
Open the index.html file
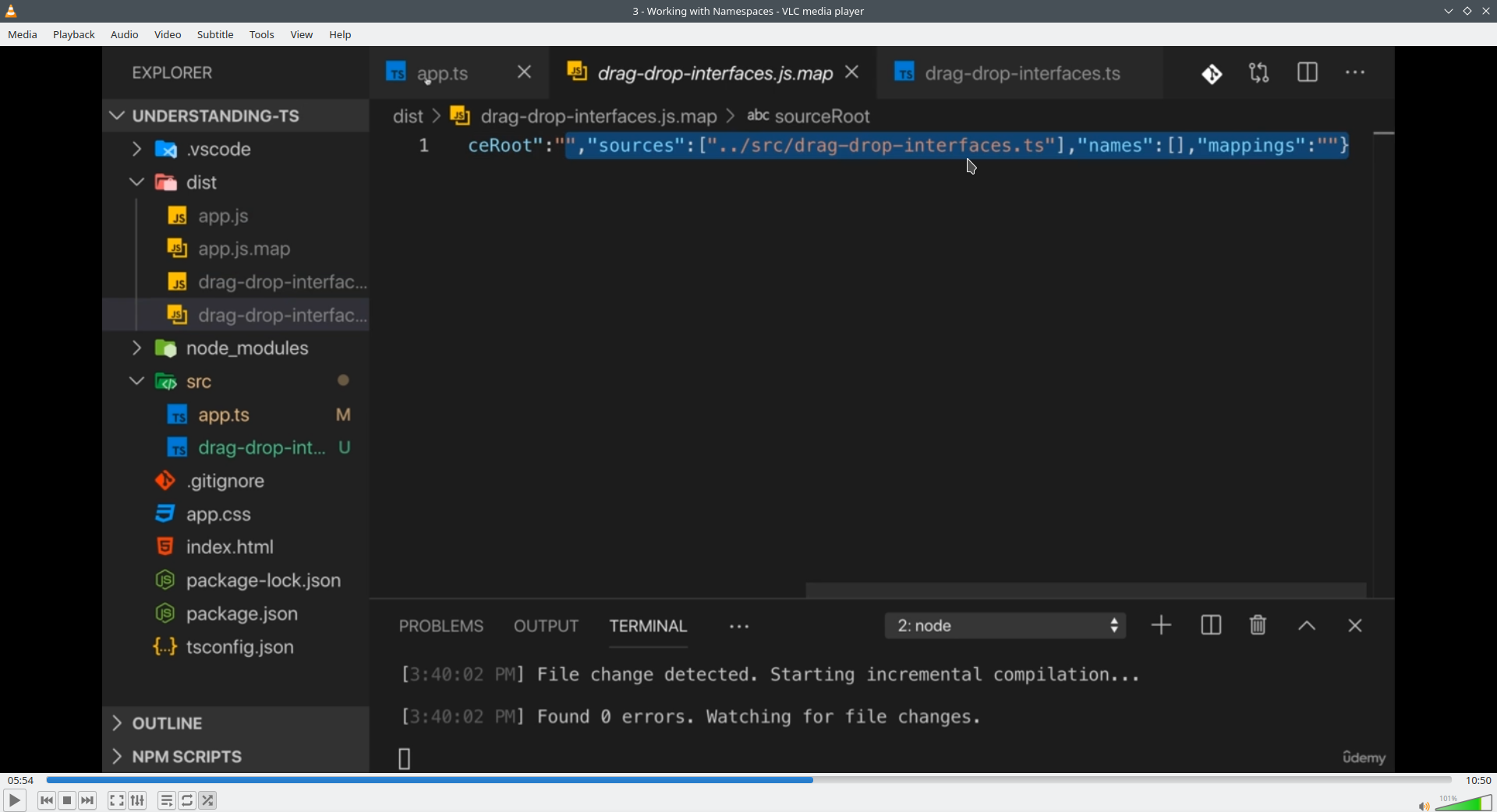(x=235, y=548)
